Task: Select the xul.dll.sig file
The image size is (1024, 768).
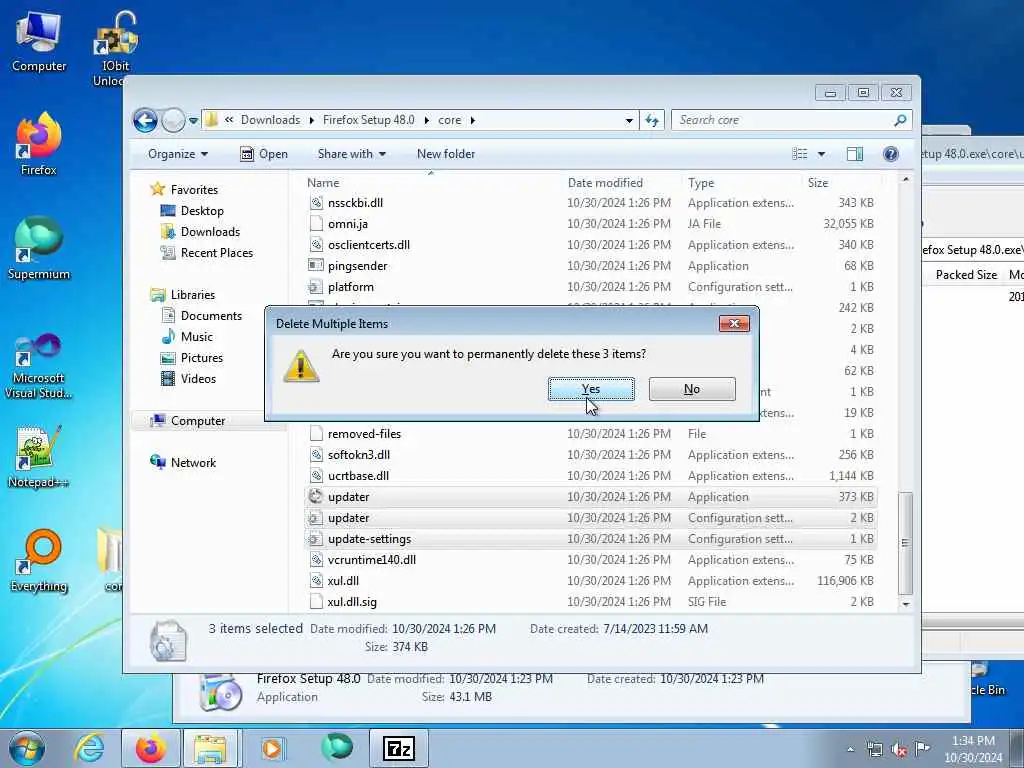Action: [352, 602]
